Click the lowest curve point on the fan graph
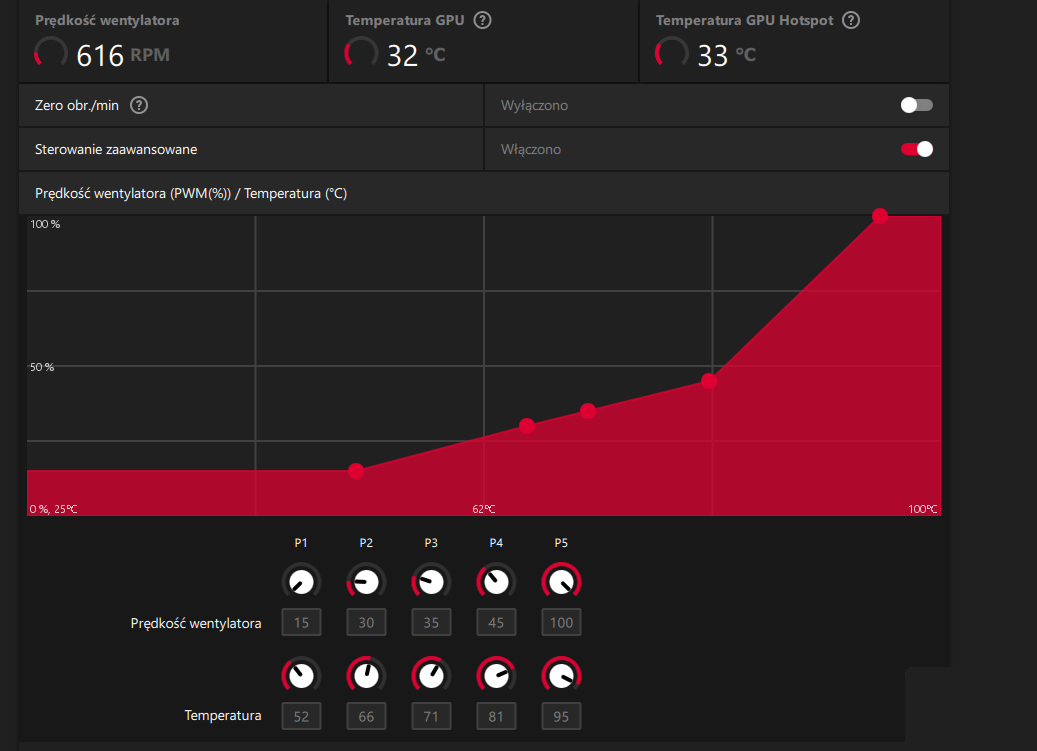This screenshot has height=751, width=1037. 356,471
